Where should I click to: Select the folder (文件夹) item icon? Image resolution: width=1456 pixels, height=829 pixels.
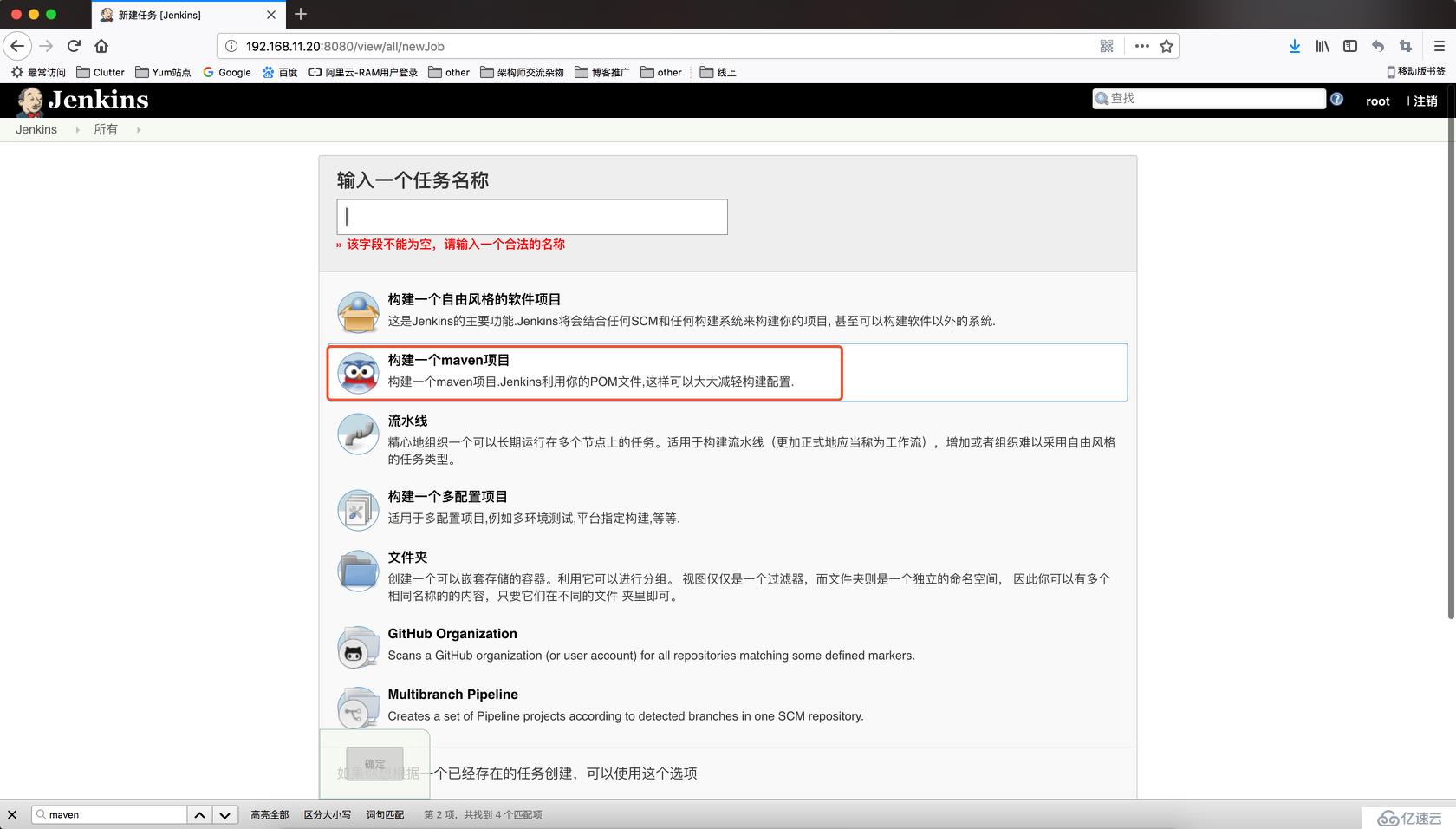click(358, 571)
